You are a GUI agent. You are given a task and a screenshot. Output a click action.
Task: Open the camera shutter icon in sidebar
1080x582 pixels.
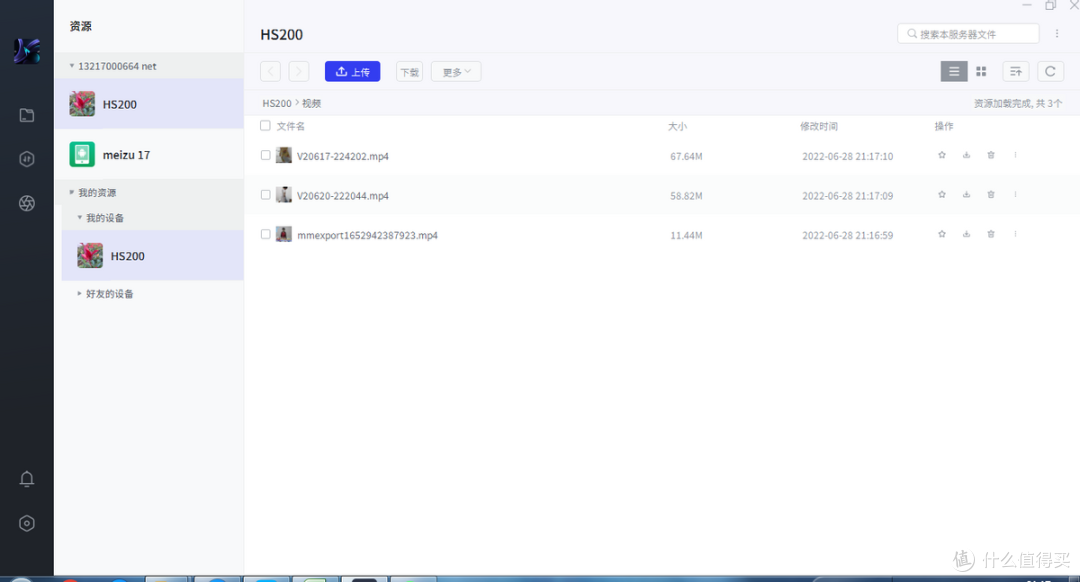[27, 203]
